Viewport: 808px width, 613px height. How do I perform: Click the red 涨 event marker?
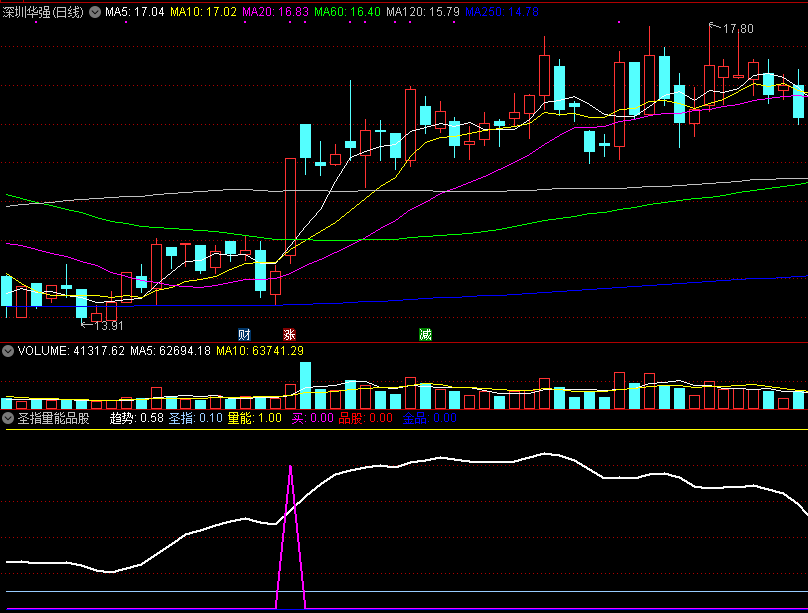(289, 335)
